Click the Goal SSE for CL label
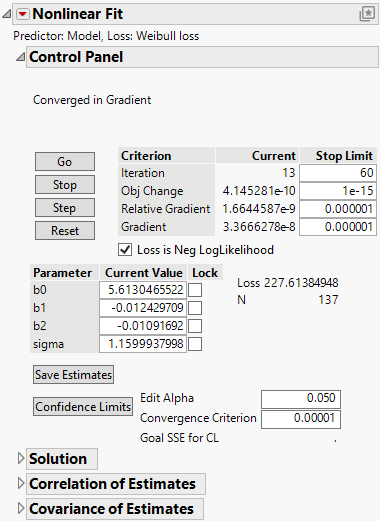The image size is (380, 521). click(179, 438)
